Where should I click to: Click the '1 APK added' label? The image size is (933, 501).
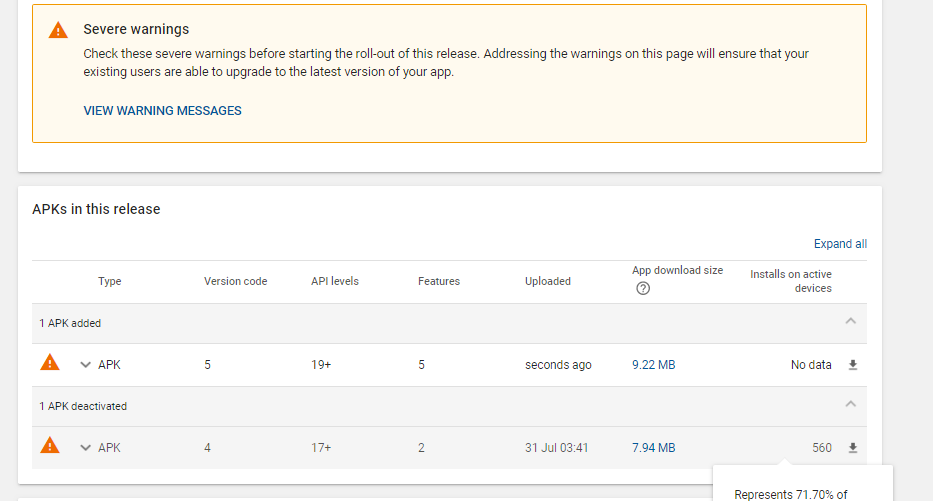[70, 323]
